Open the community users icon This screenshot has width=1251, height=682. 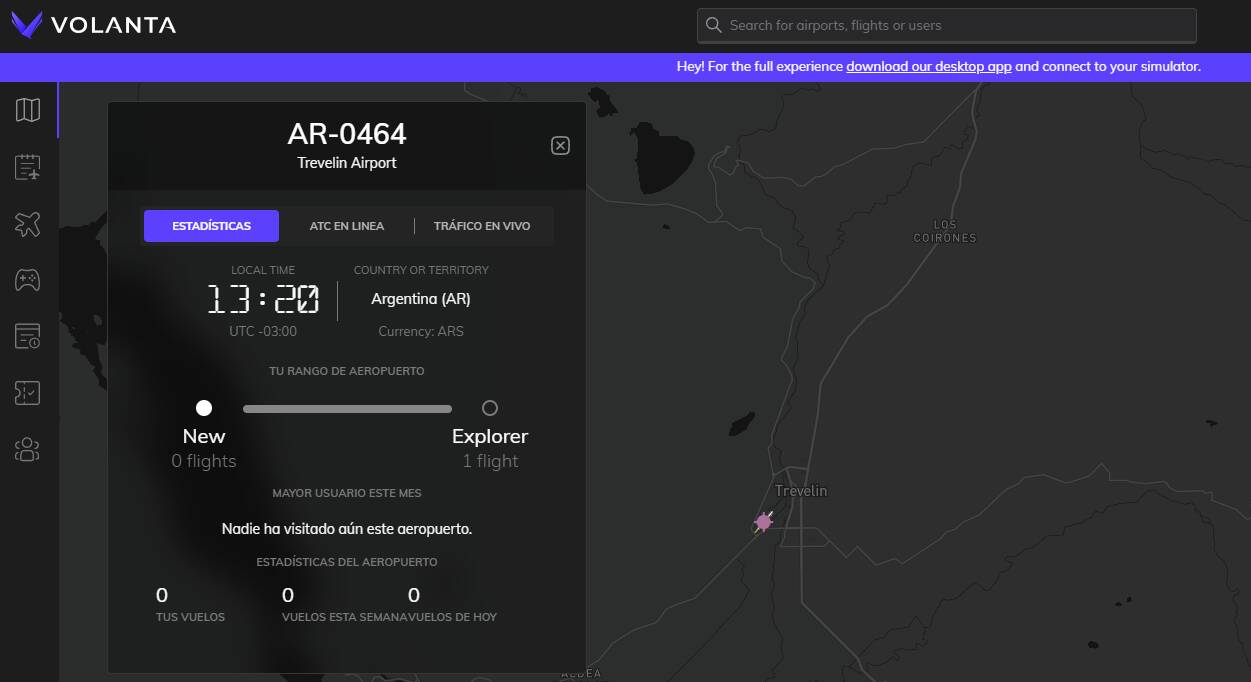pyautogui.click(x=28, y=450)
